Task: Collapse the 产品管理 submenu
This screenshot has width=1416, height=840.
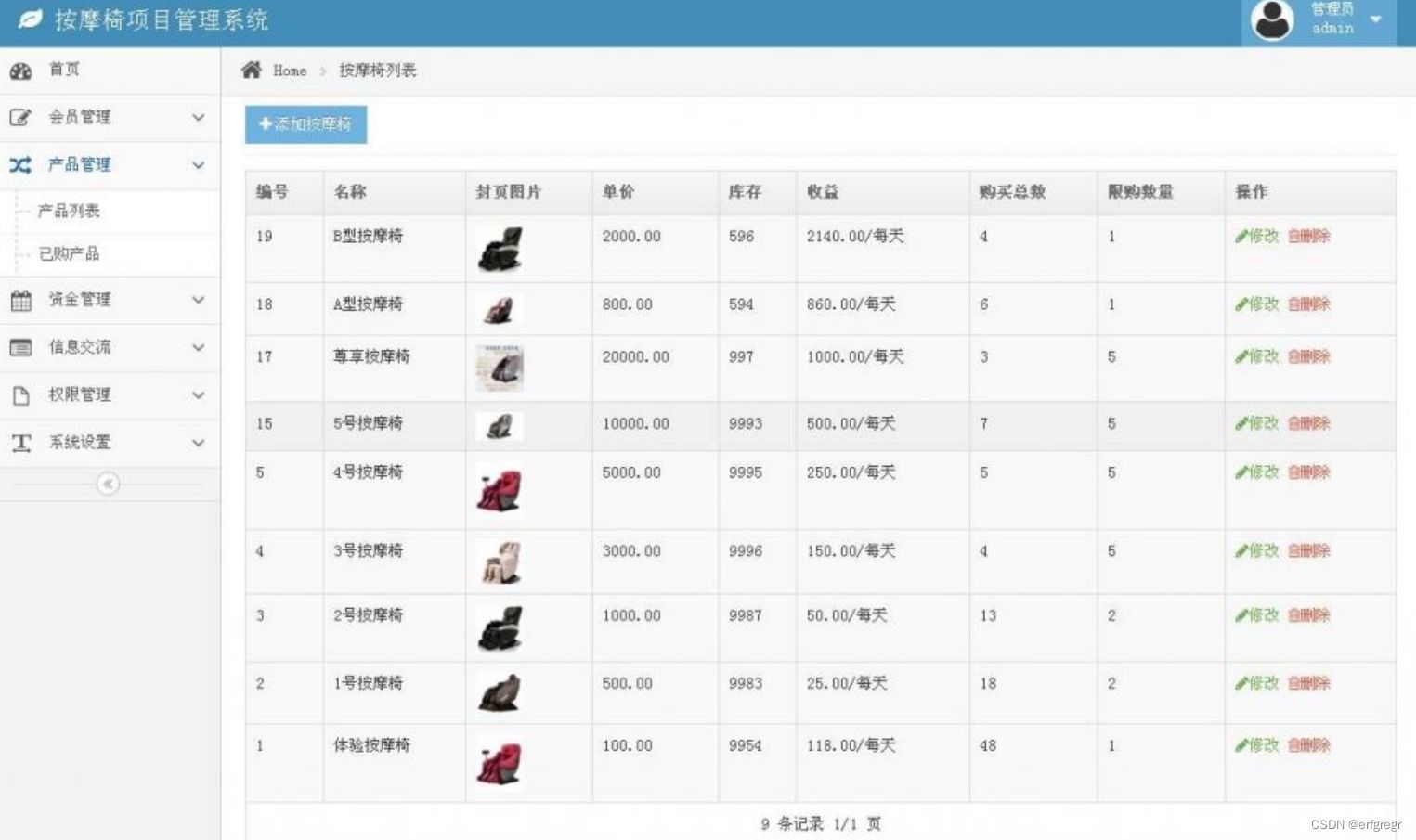Action: [x=198, y=164]
